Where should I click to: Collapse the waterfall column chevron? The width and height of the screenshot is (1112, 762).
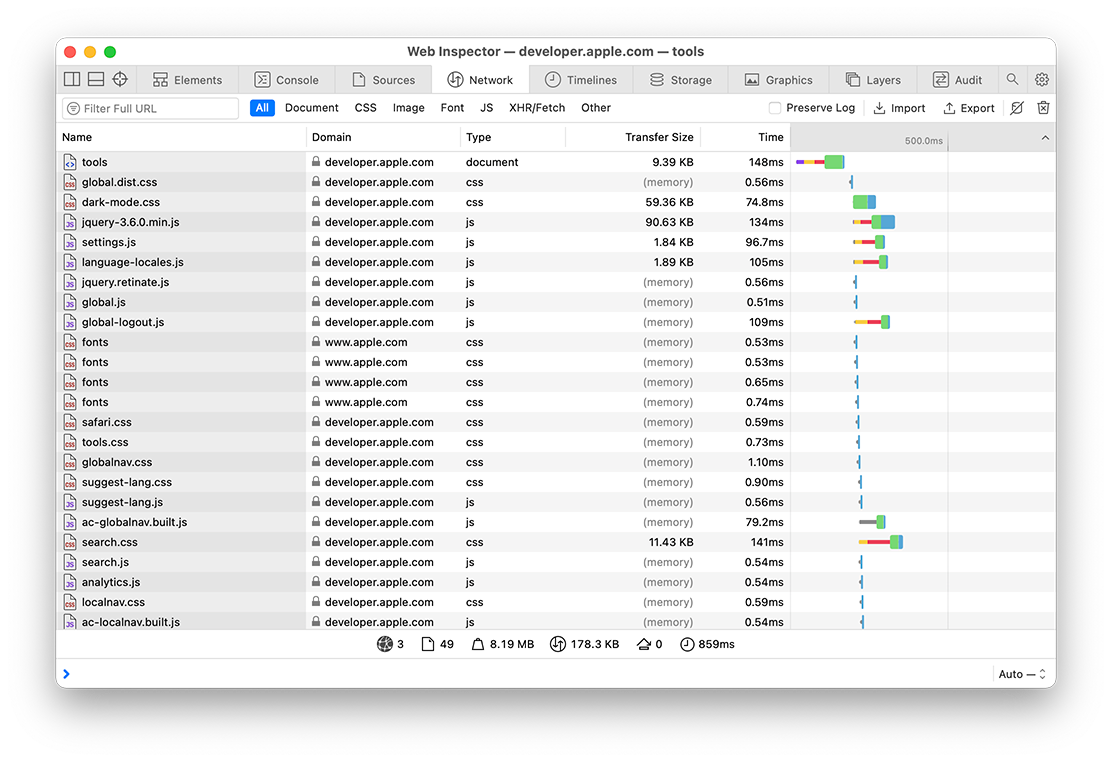(x=1045, y=138)
